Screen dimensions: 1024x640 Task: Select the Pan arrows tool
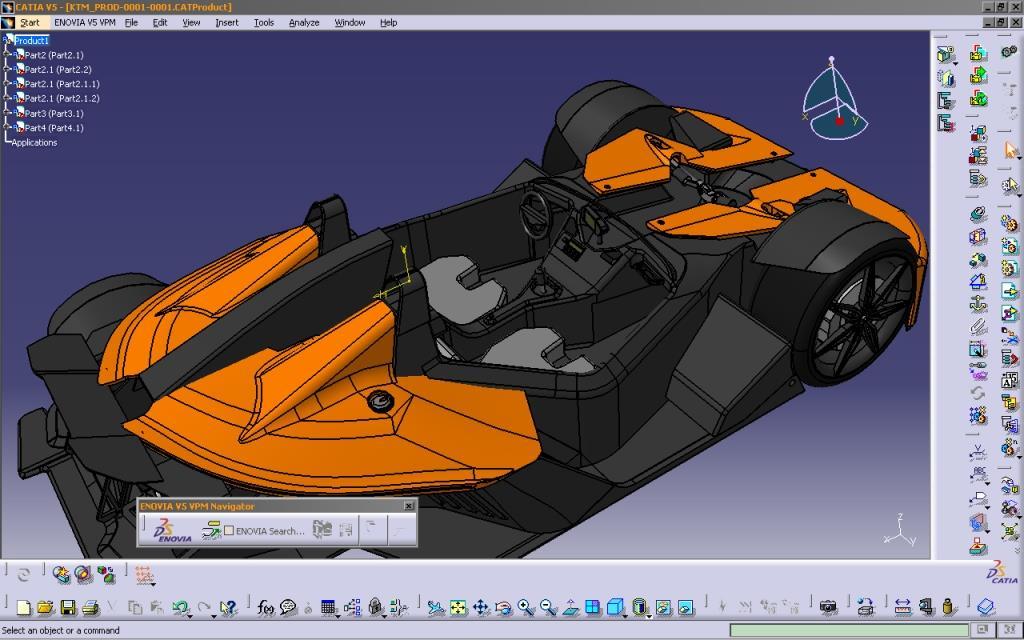(481, 608)
